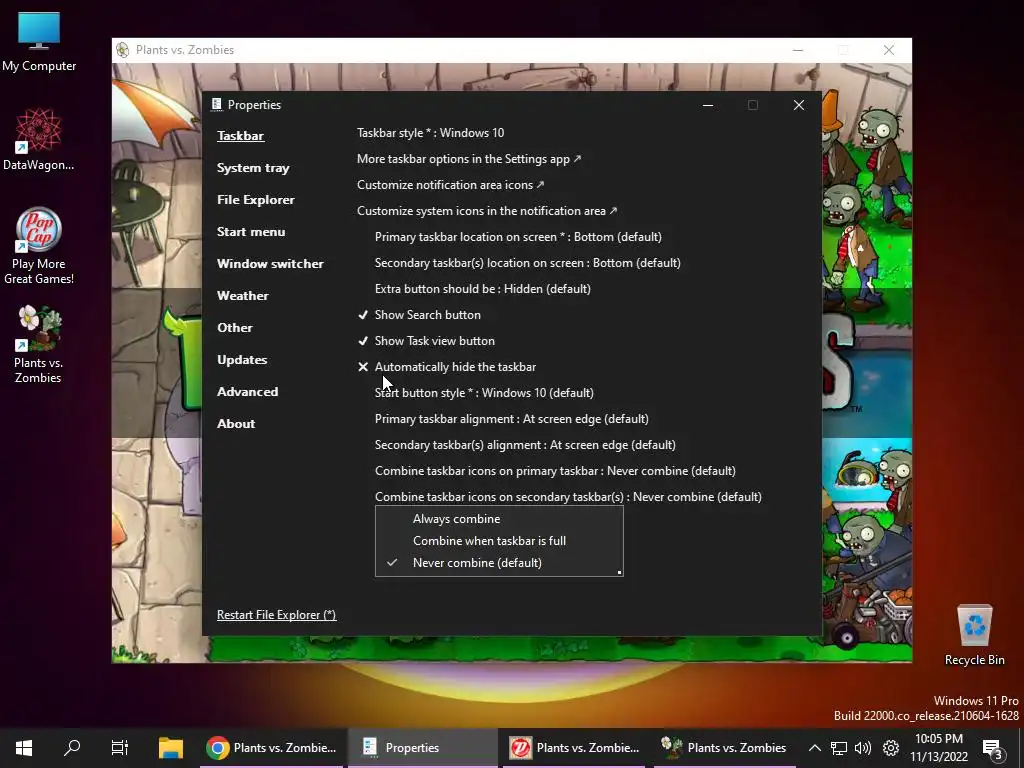Show hidden tray icons chevron
The width and height of the screenshot is (1024, 768).
pos(814,748)
